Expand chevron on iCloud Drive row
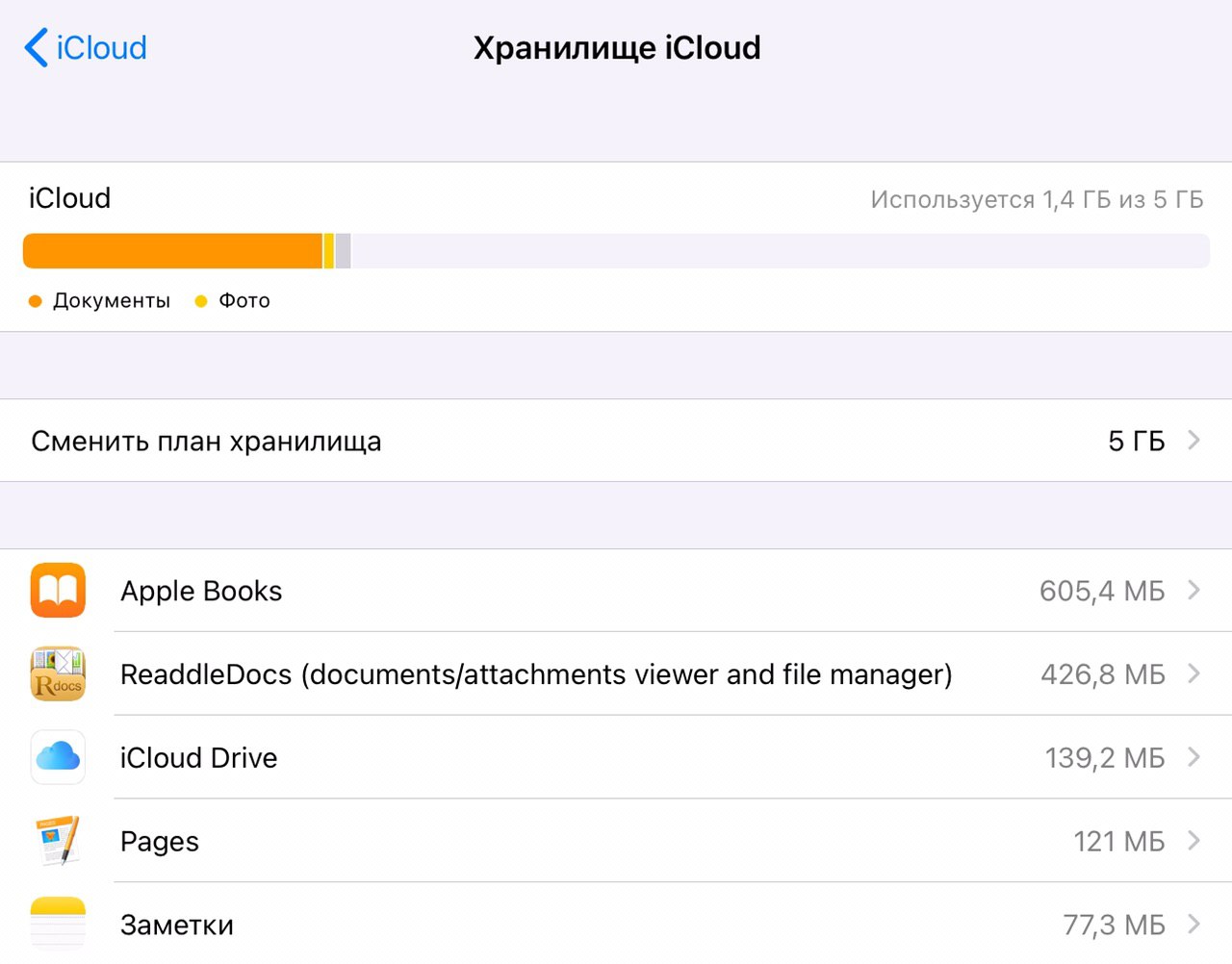Image resolution: width=1232 pixels, height=964 pixels. pos(1194,757)
